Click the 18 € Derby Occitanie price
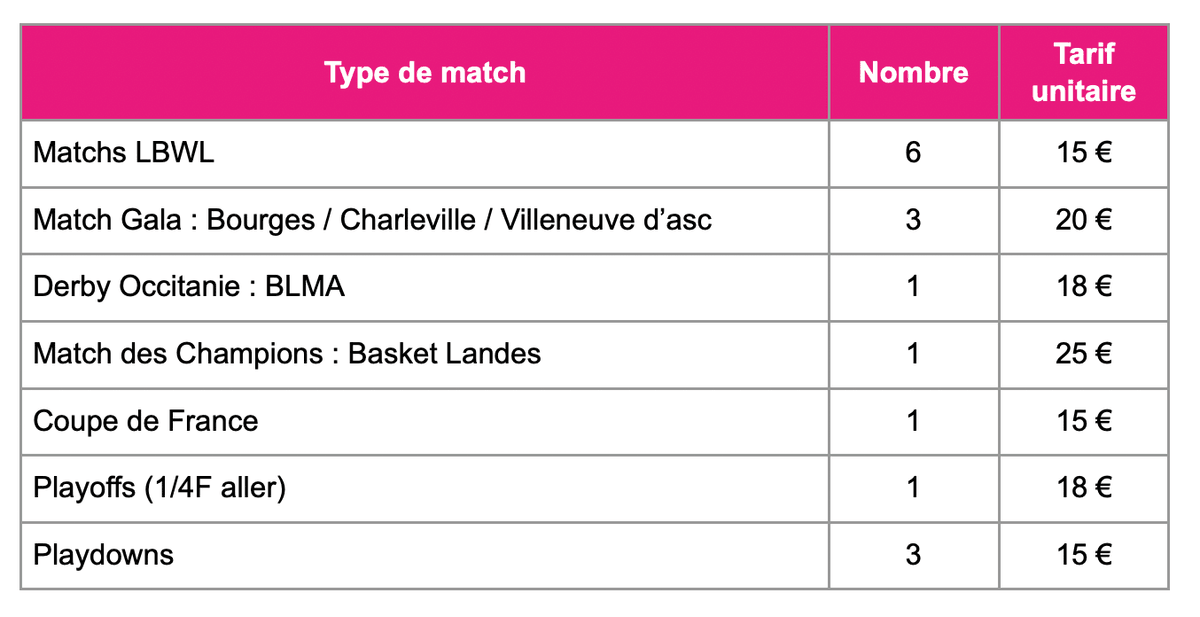 tap(1084, 287)
